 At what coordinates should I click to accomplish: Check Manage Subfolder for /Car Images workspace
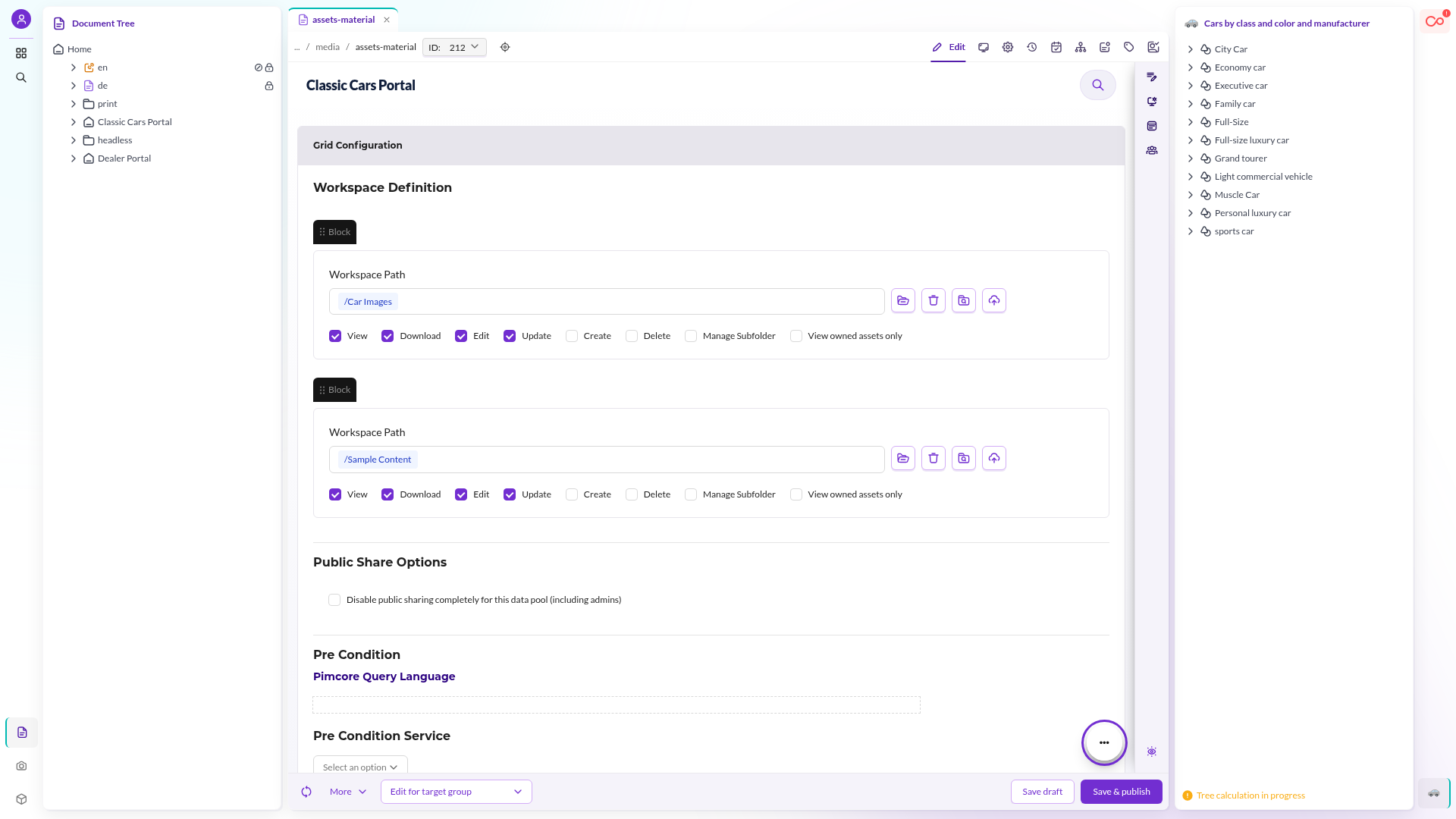point(691,336)
